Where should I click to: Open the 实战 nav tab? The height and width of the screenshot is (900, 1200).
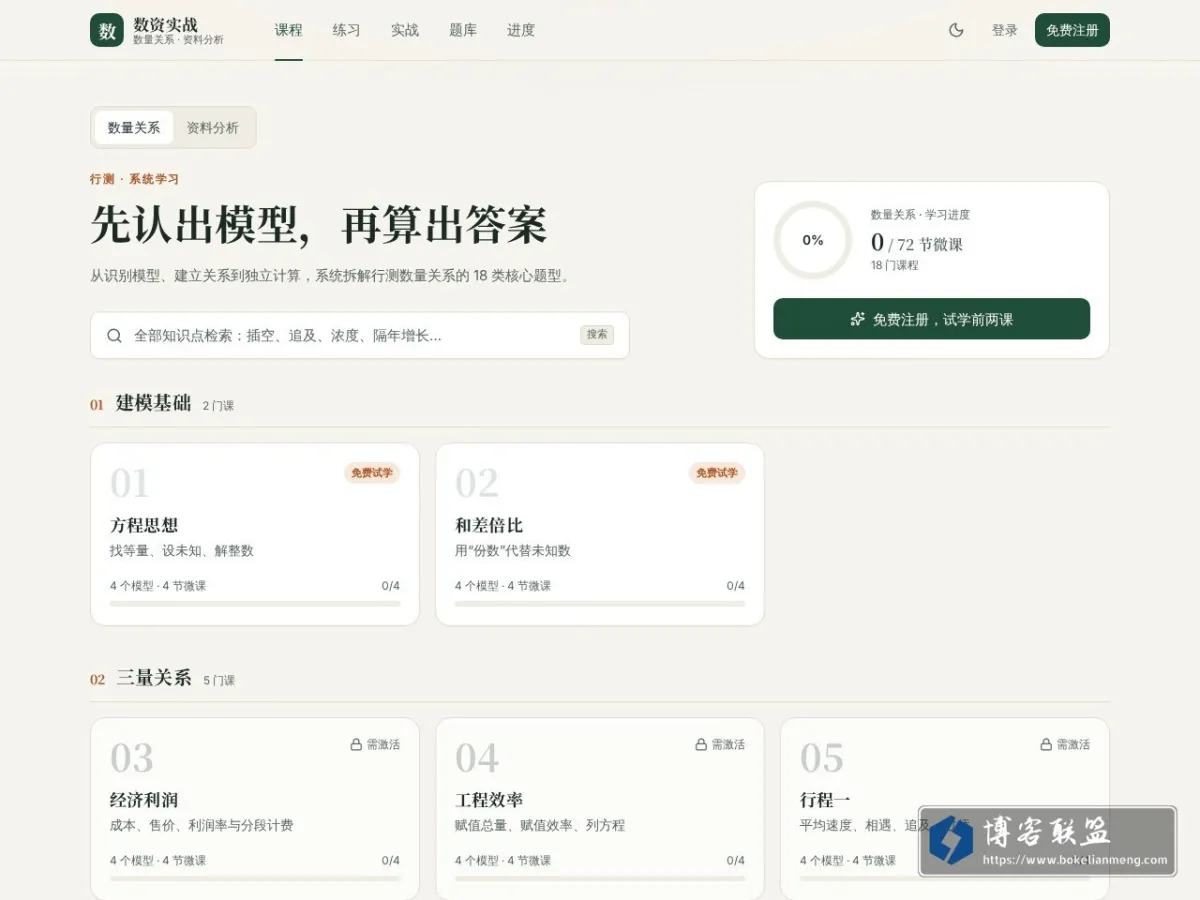click(405, 30)
